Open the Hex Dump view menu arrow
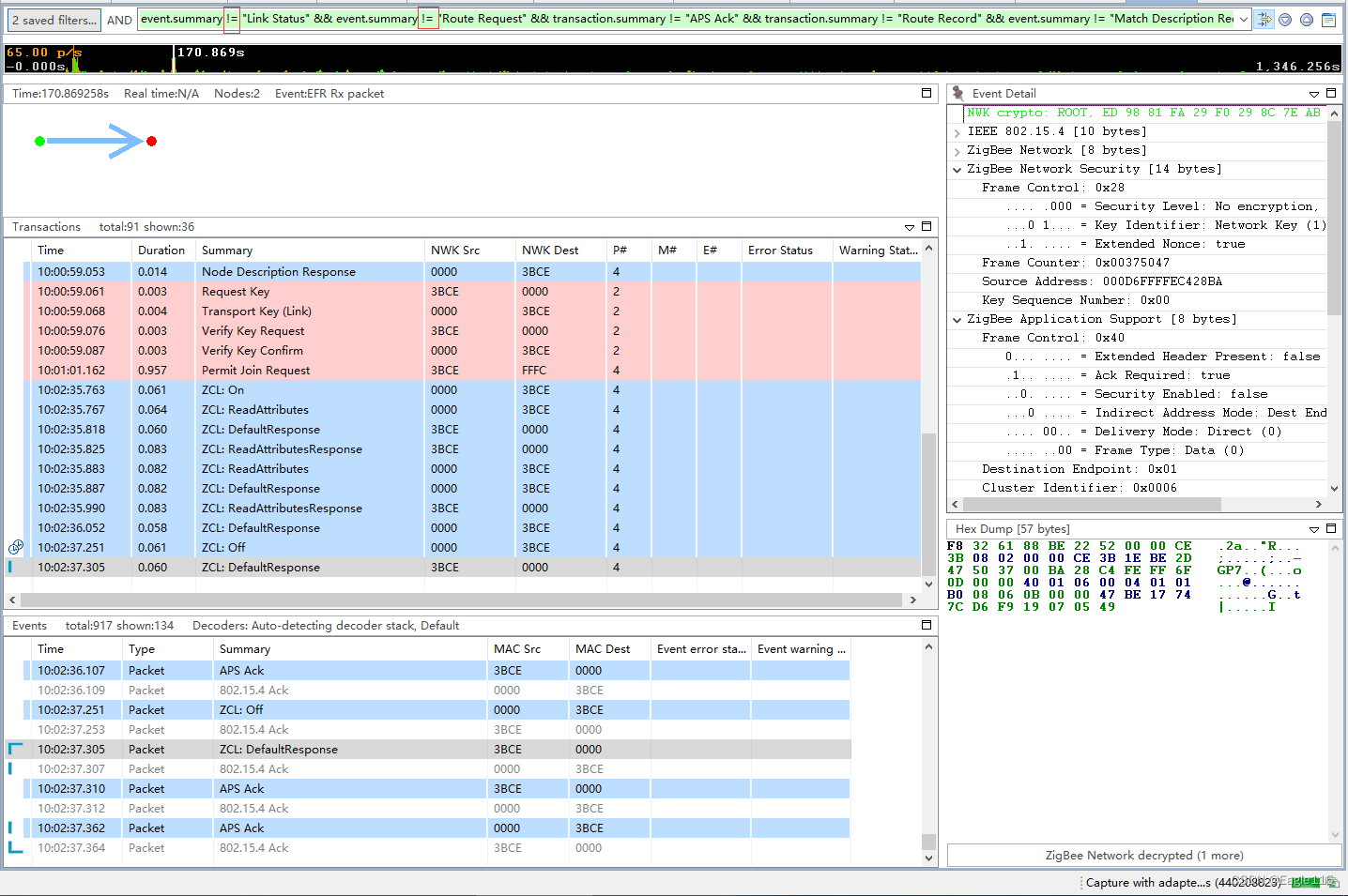Image resolution: width=1348 pixels, height=896 pixels. (1313, 529)
